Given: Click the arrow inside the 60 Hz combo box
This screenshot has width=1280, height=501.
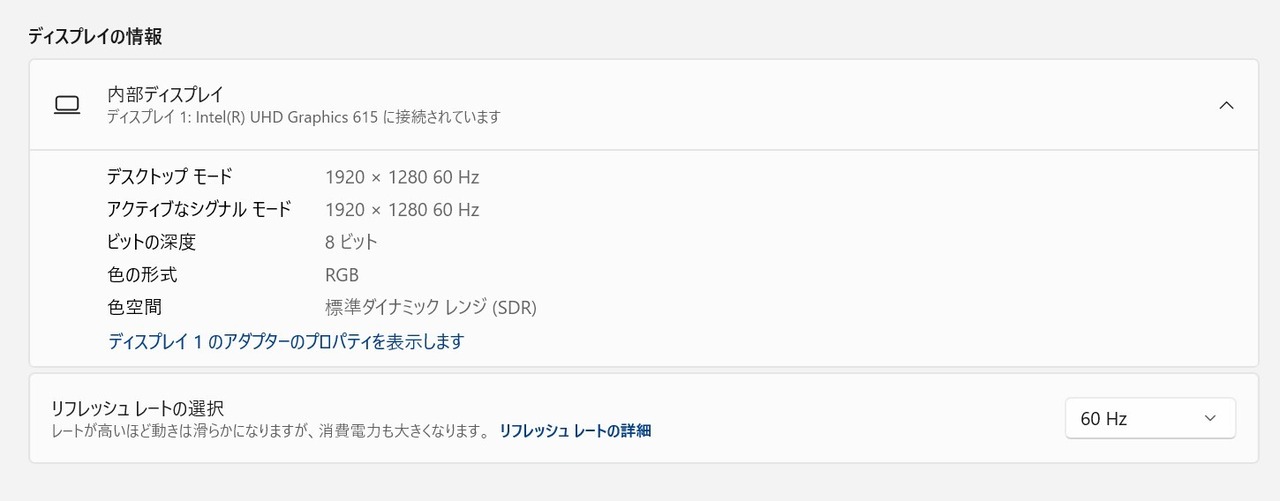Looking at the screenshot, I should (x=1210, y=418).
